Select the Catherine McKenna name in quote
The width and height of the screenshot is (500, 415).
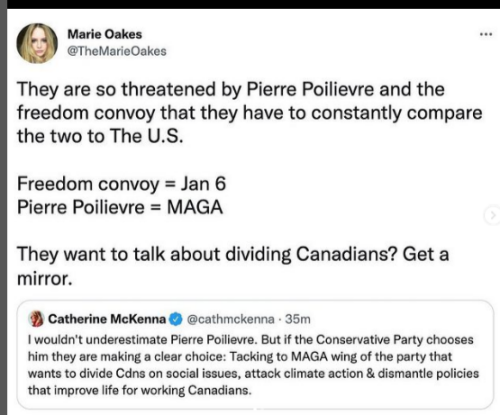[107, 319]
